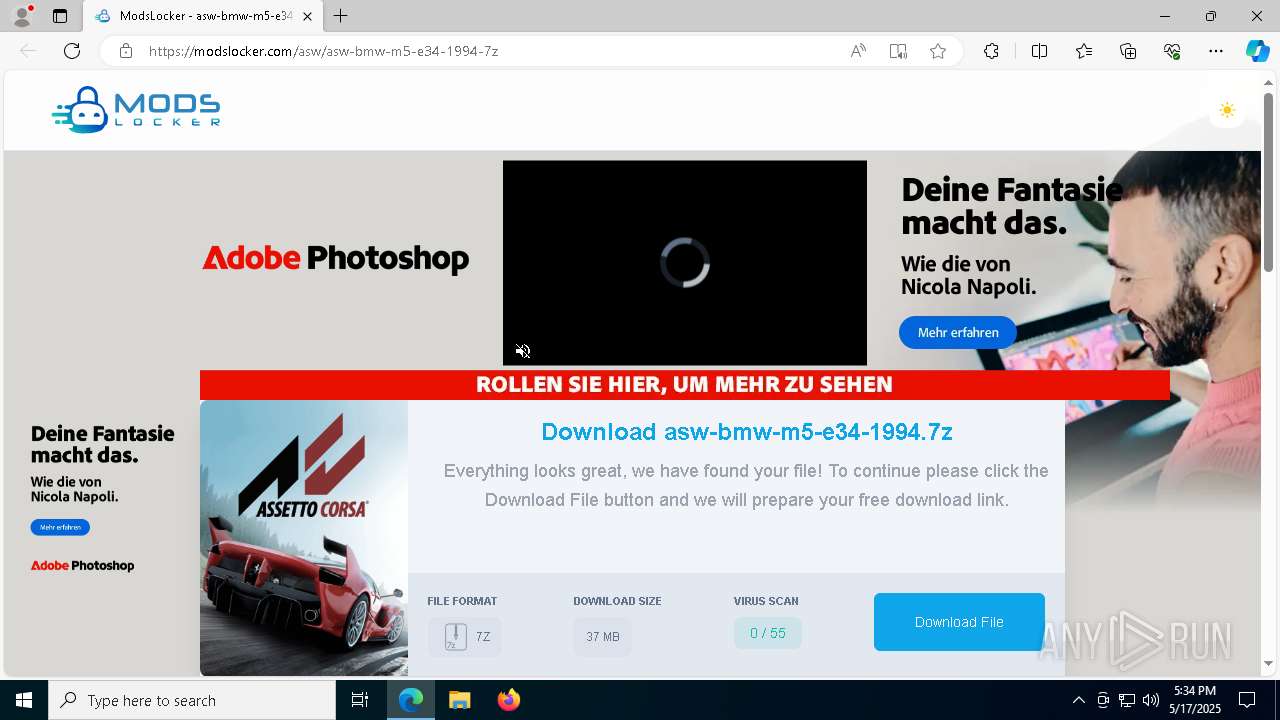
Task: Click the Assetto Corsa cover thumbnail
Action: pos(304,538)
